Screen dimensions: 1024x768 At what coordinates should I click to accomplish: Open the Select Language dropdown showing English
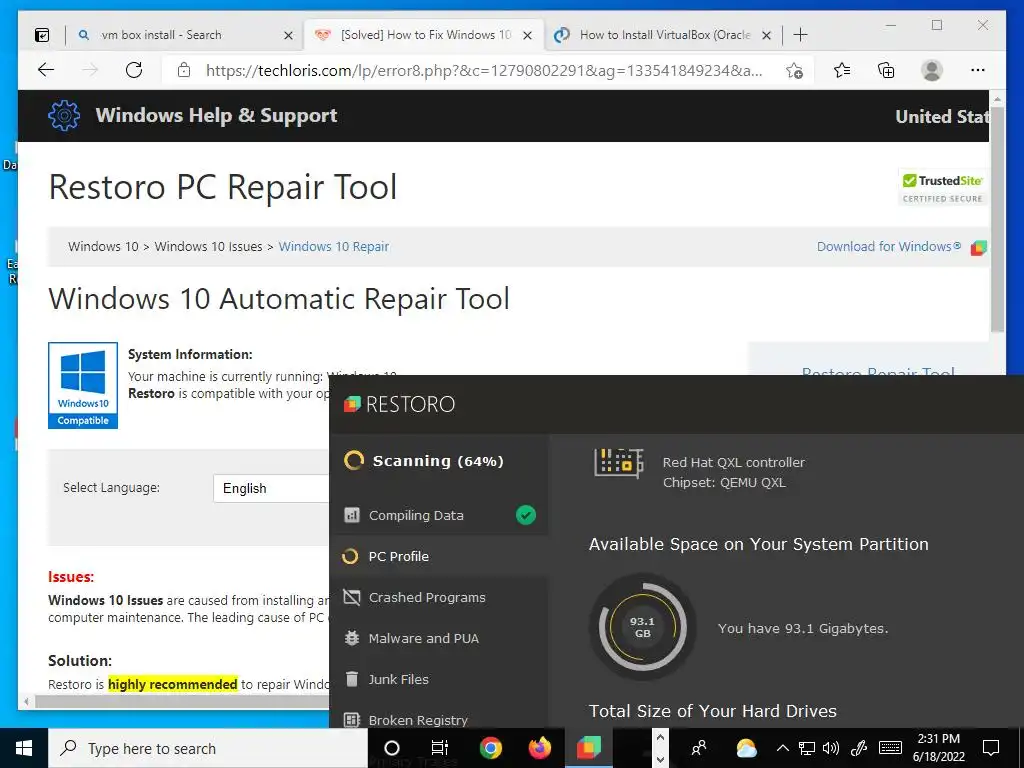[x=271, y=488]
